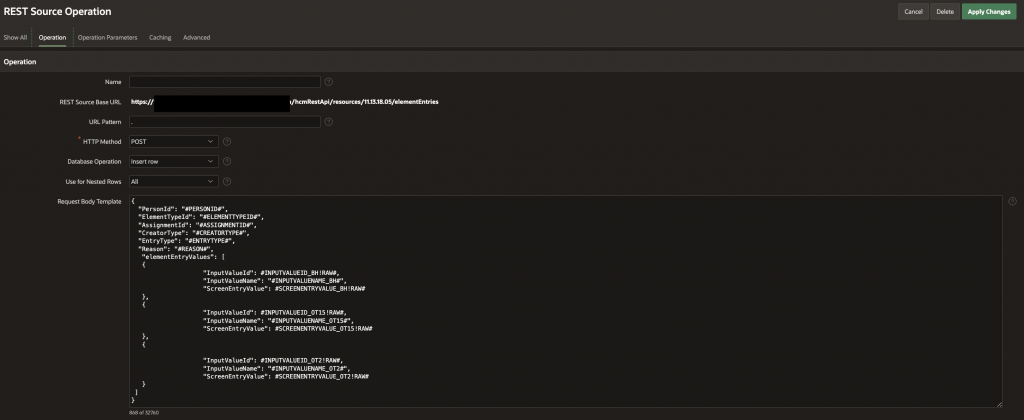
Task: View help for Use for Nested Rows
Action: 227,181
